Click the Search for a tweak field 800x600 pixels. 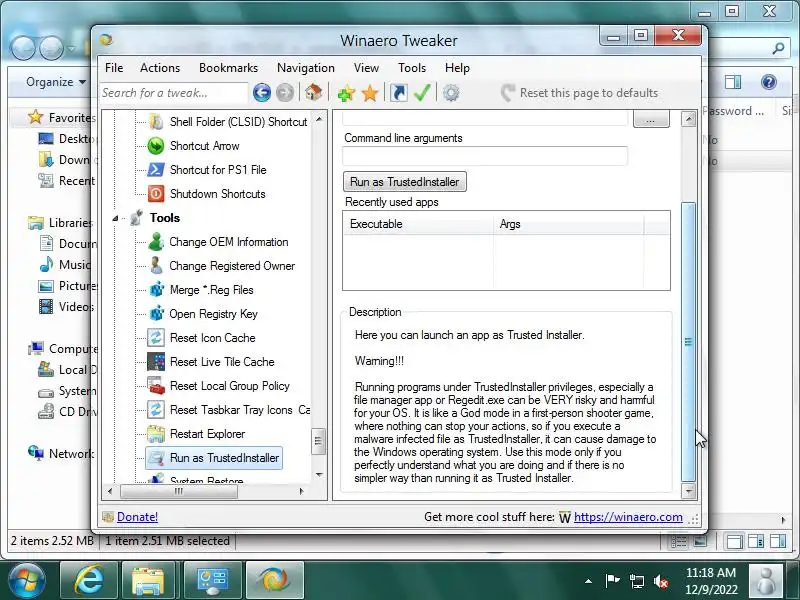[x=173, y=93]
